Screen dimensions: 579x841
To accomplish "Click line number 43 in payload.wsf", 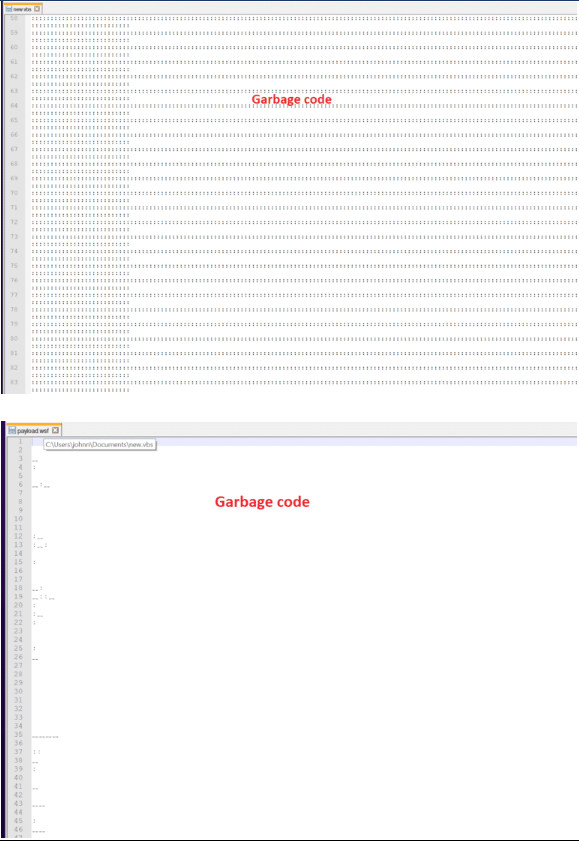I will pos(18,803).
